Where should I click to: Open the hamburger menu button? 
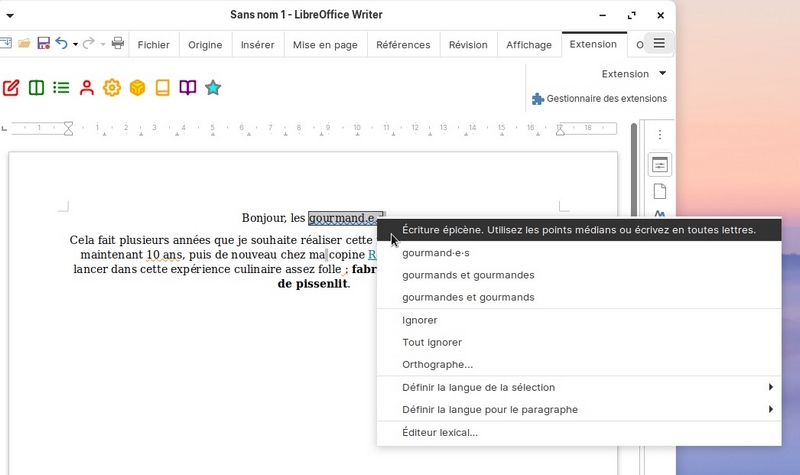659,43
